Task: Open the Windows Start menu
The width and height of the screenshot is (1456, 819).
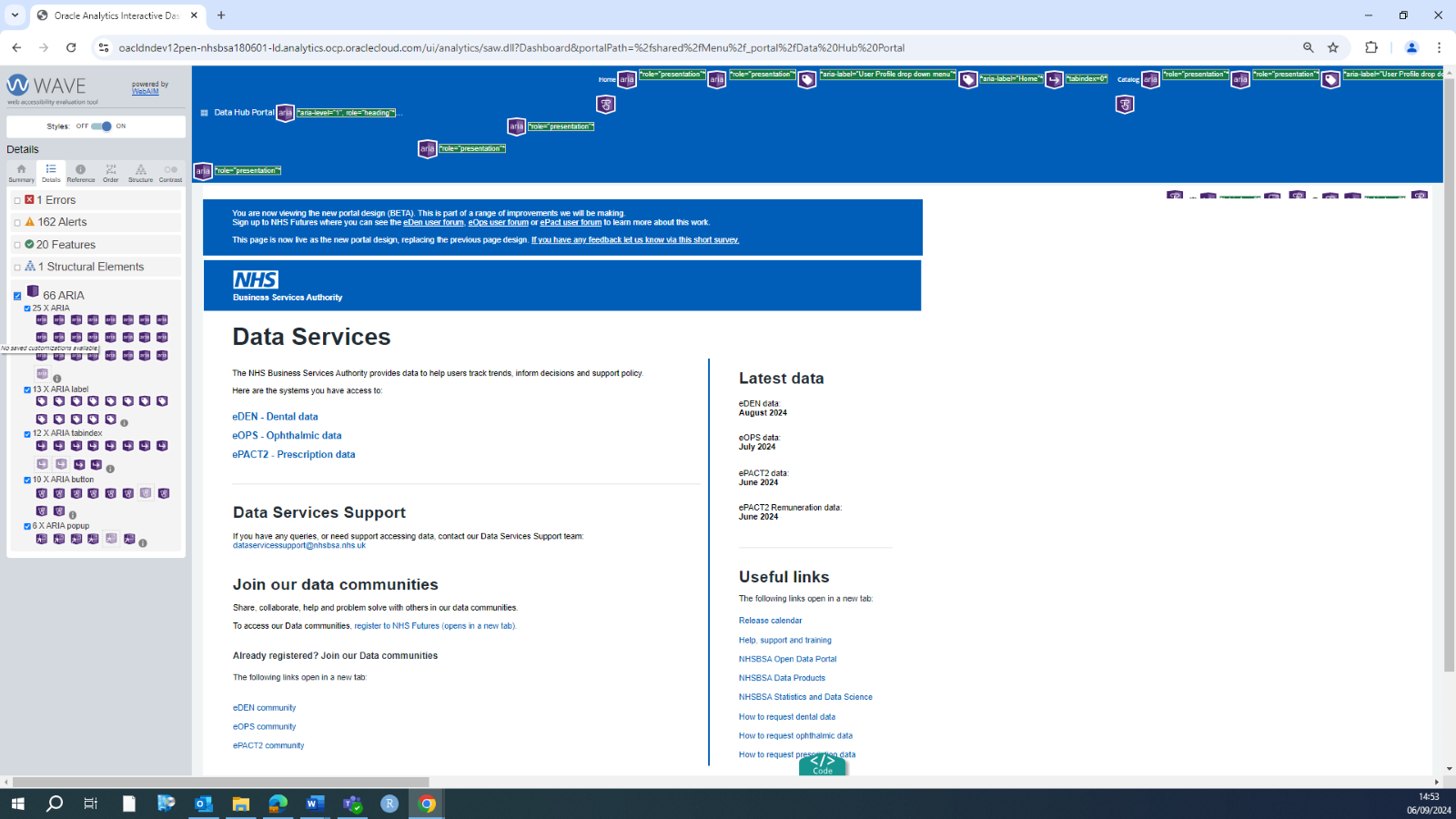Action: coord(17,804)
